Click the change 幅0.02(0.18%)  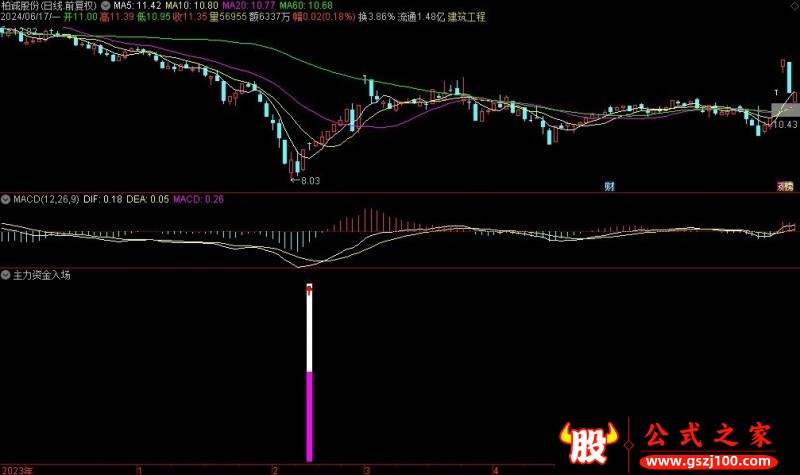324,17
